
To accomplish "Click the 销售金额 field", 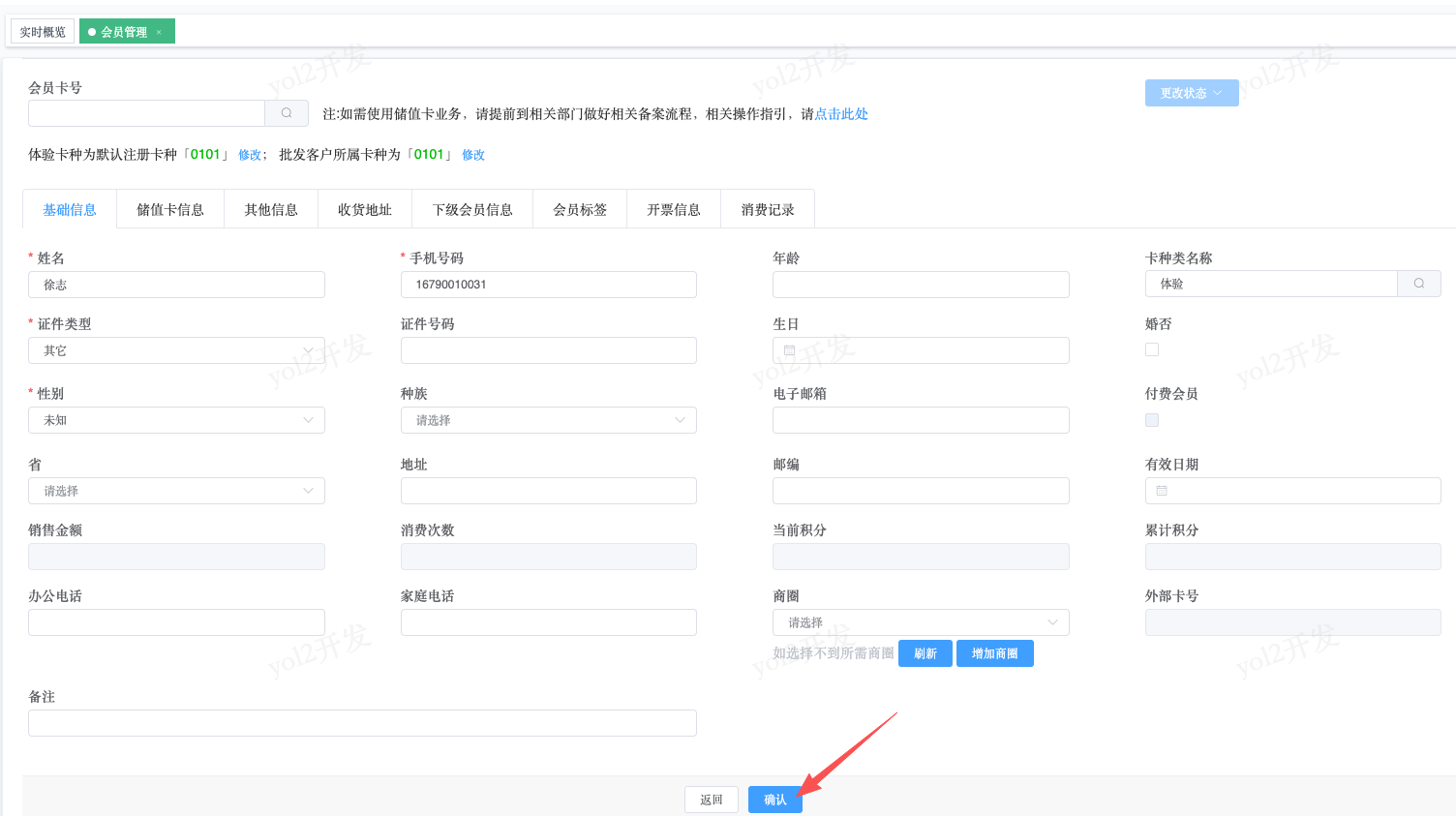I will tap(176, 557).
